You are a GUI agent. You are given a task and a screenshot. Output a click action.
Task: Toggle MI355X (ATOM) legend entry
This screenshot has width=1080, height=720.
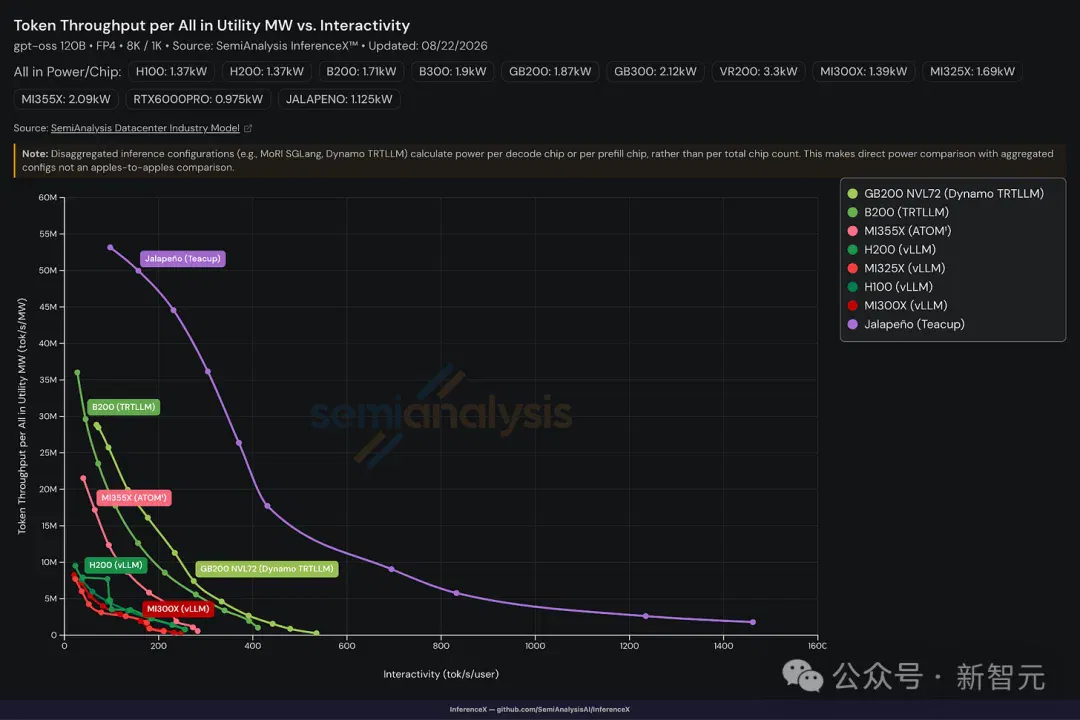click(x=900, y=231)
